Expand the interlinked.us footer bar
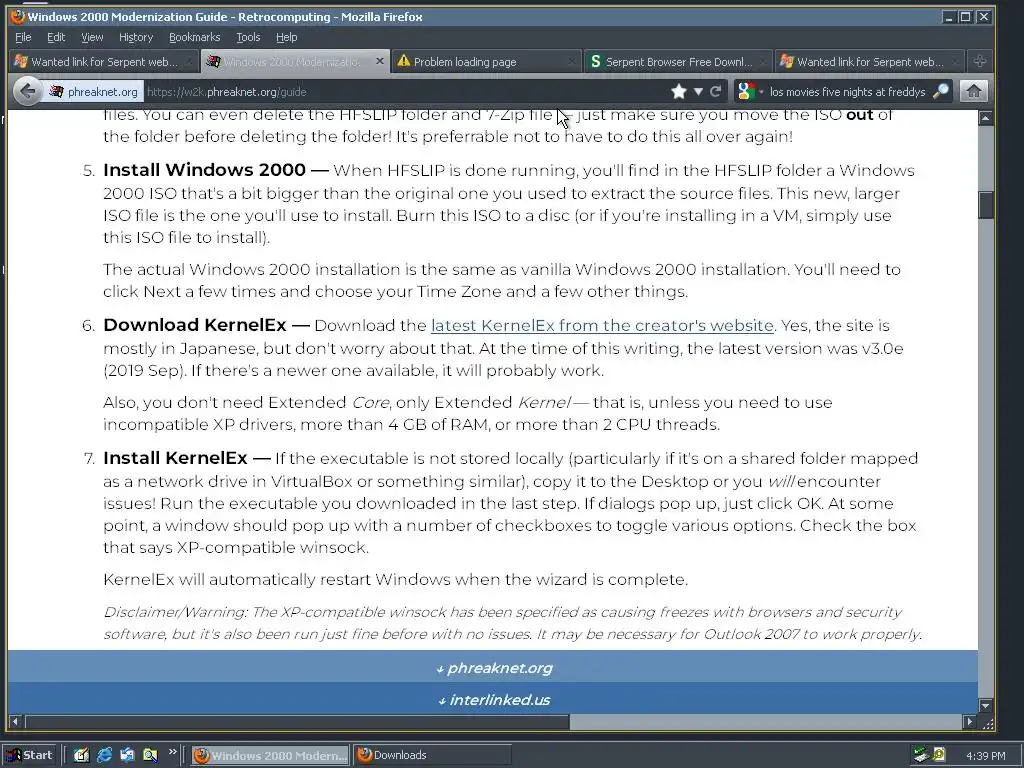Screen dimensions: 1024x768 493,699
